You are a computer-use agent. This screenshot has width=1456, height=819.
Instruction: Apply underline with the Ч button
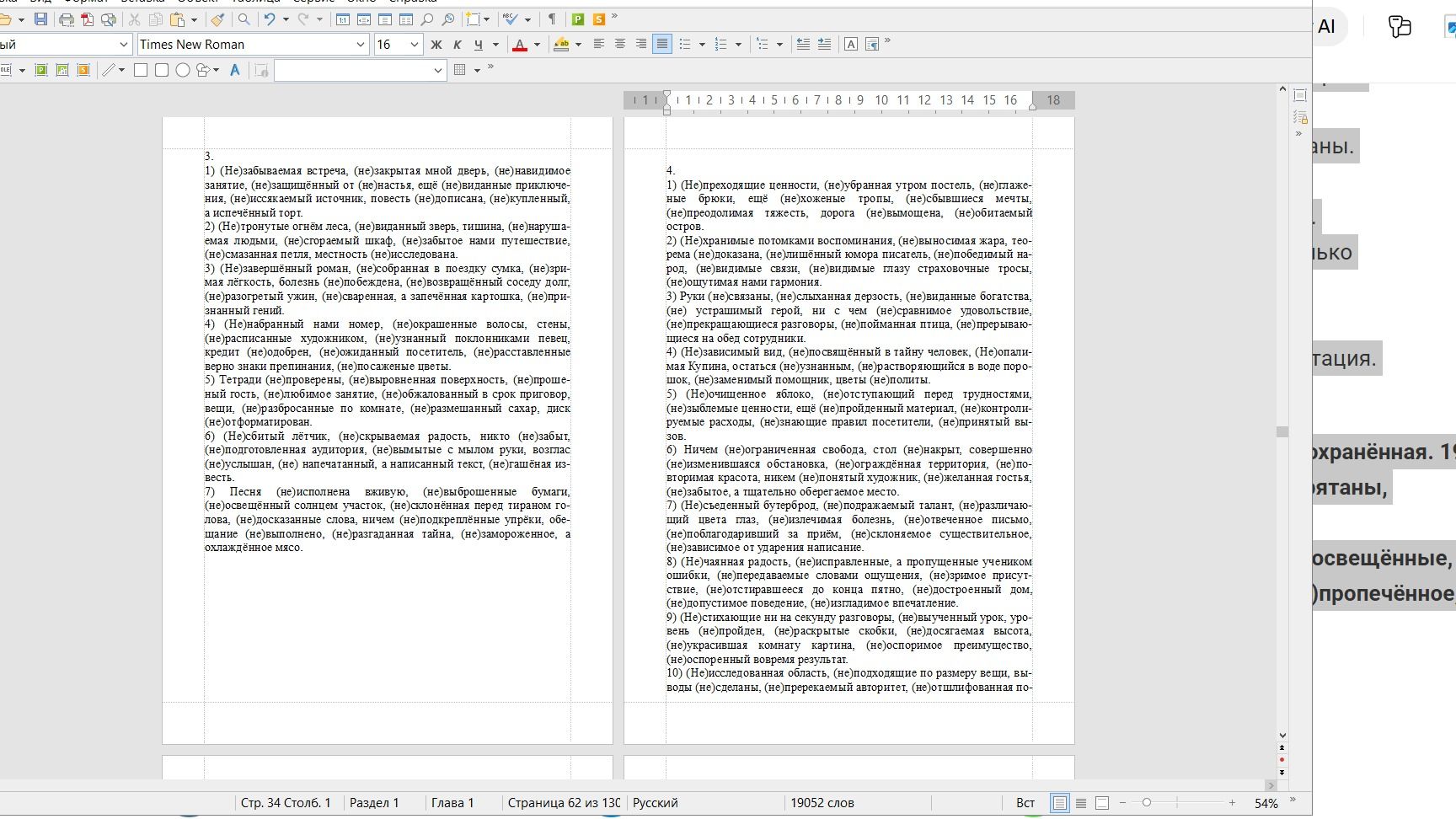(479, 45)
